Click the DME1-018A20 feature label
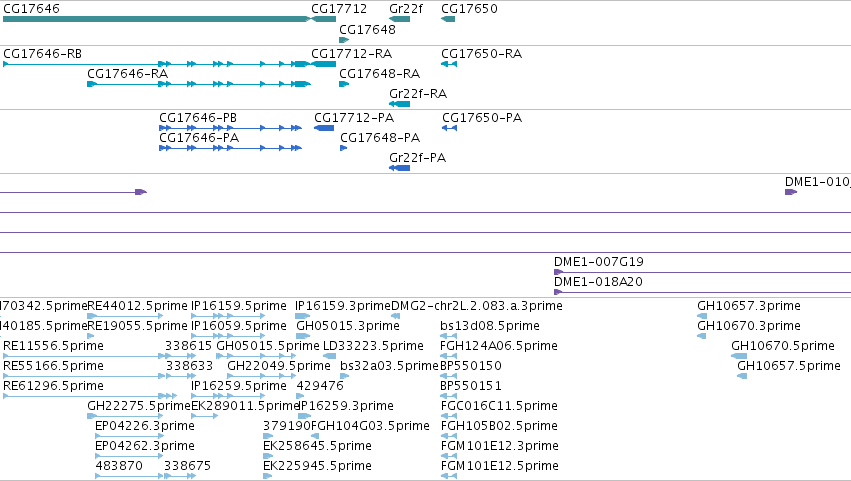 (x=599, y=282)
